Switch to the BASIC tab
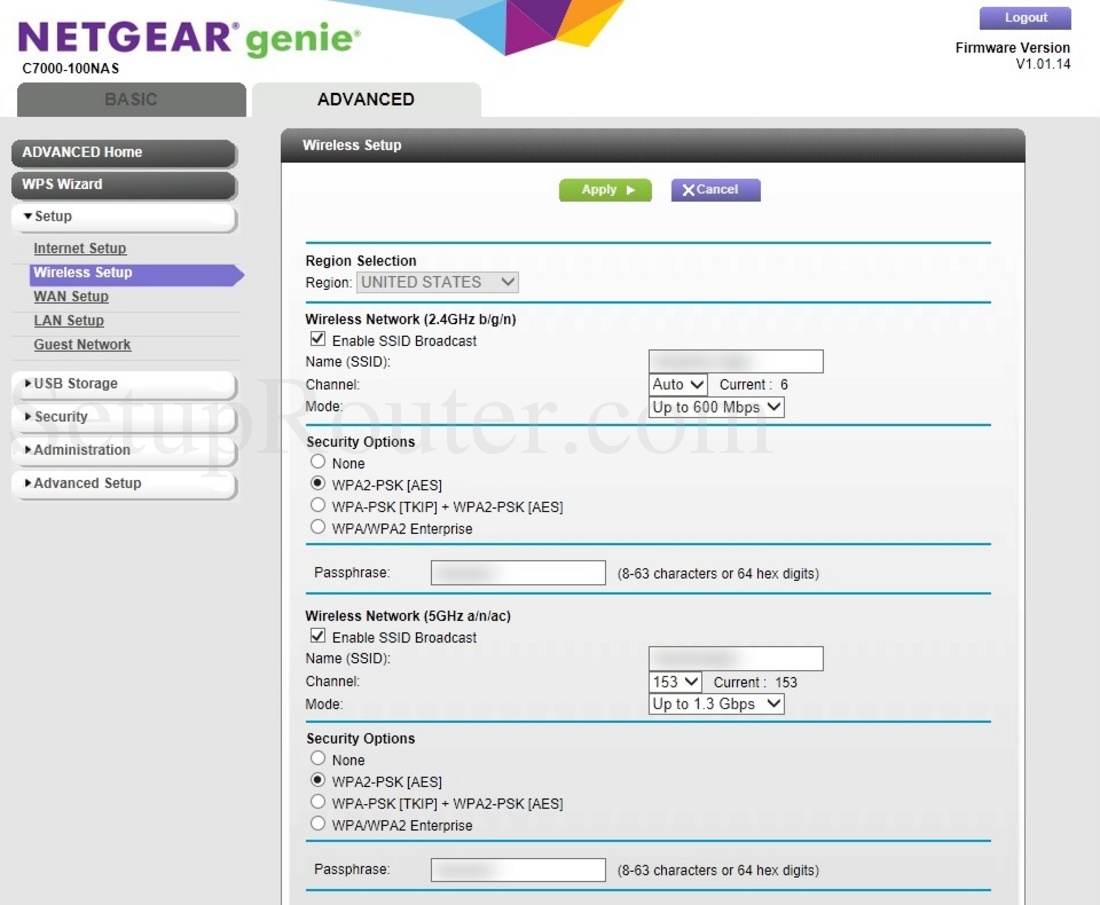Image resolution: width=1100 pixels, height=905 pixels. pyautogui.click(x=131, y=100)
